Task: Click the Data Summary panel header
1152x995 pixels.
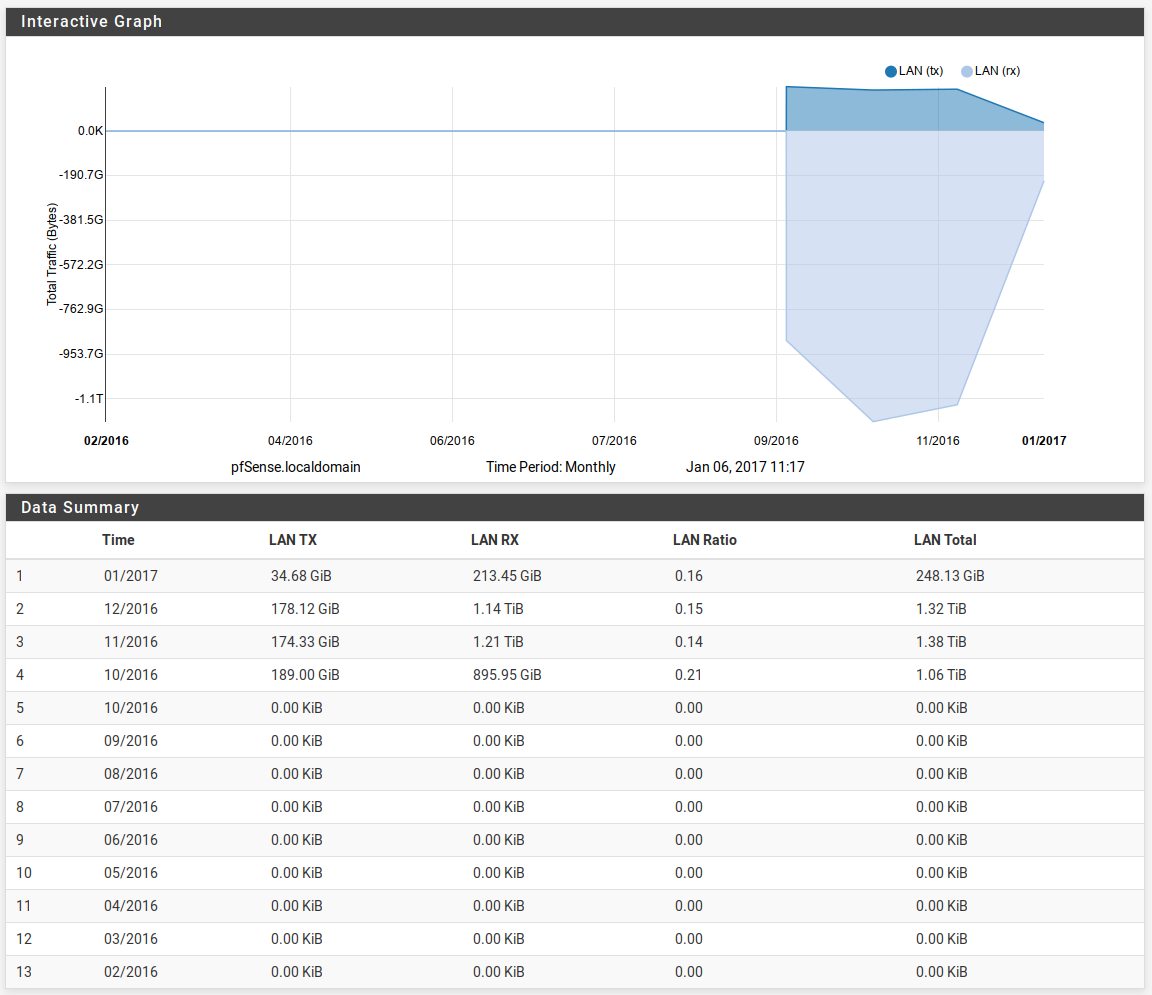Action: (80, 507)
